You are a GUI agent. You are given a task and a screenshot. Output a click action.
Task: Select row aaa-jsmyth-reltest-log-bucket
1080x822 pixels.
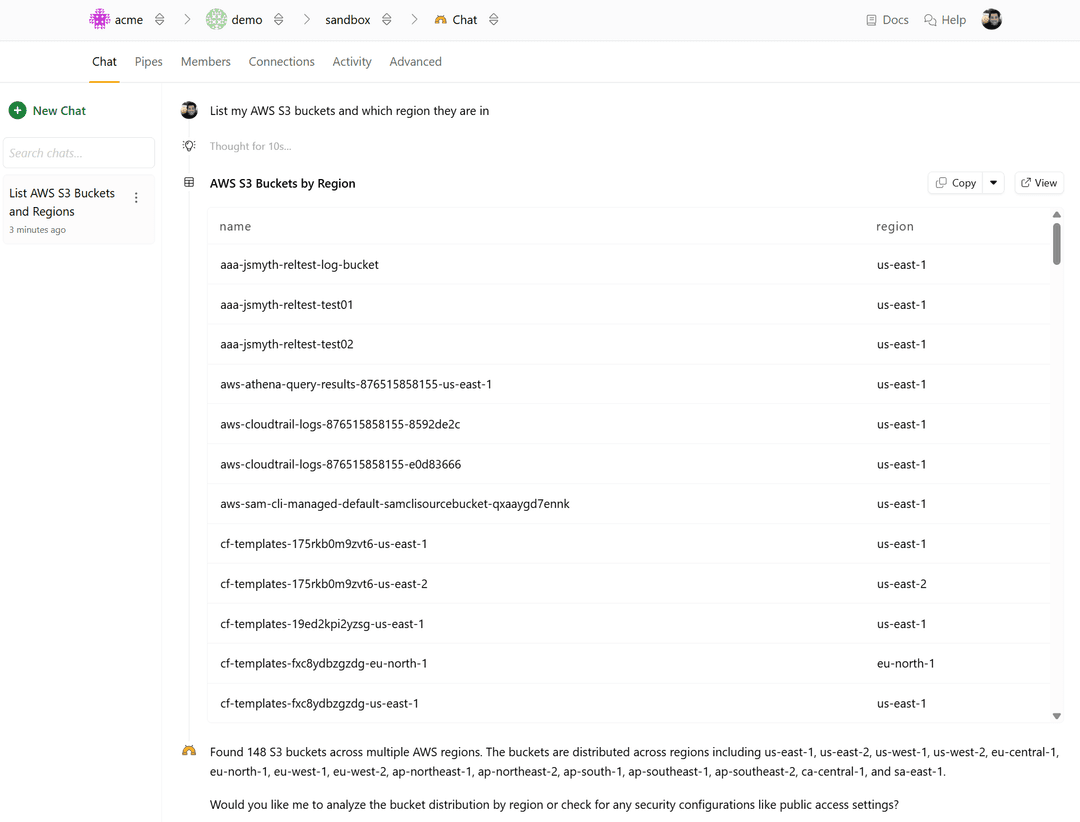tap(629, 265)
